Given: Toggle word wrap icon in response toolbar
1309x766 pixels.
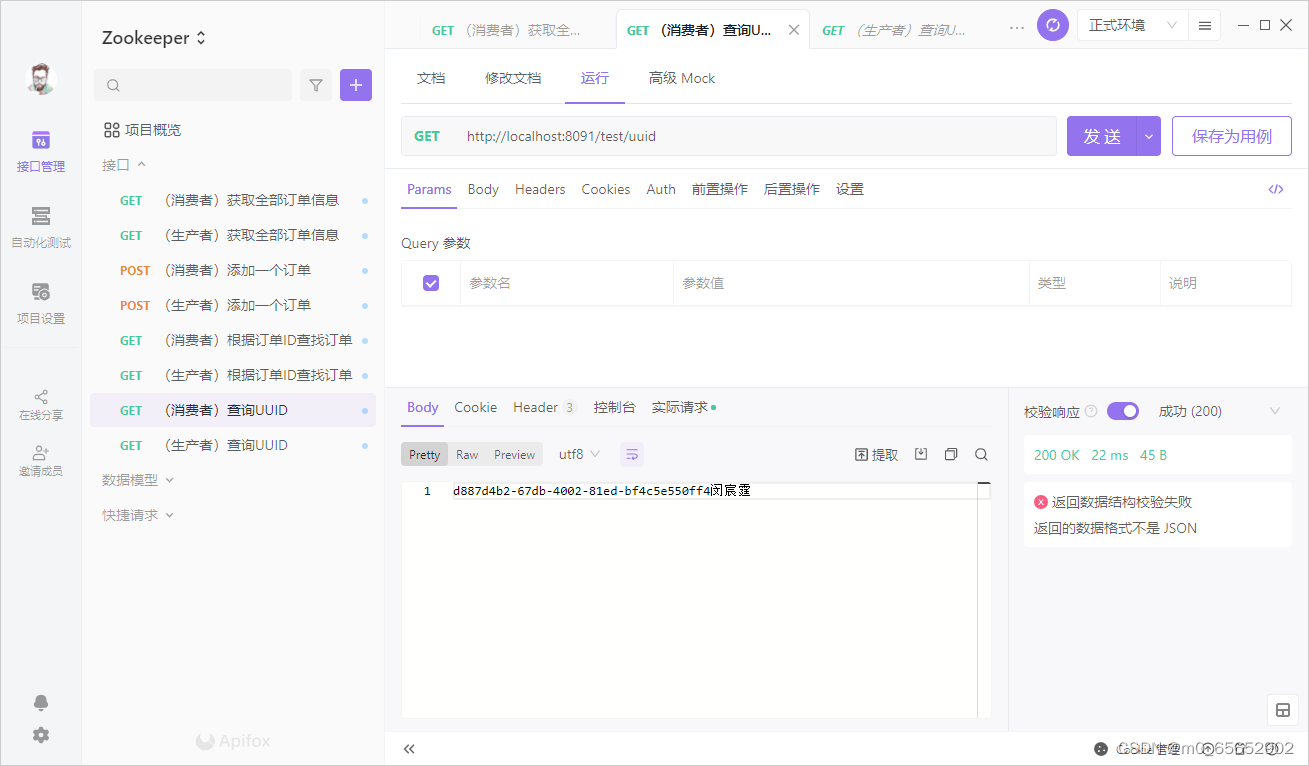Looking at the screenshot, I should coord(632,454).
